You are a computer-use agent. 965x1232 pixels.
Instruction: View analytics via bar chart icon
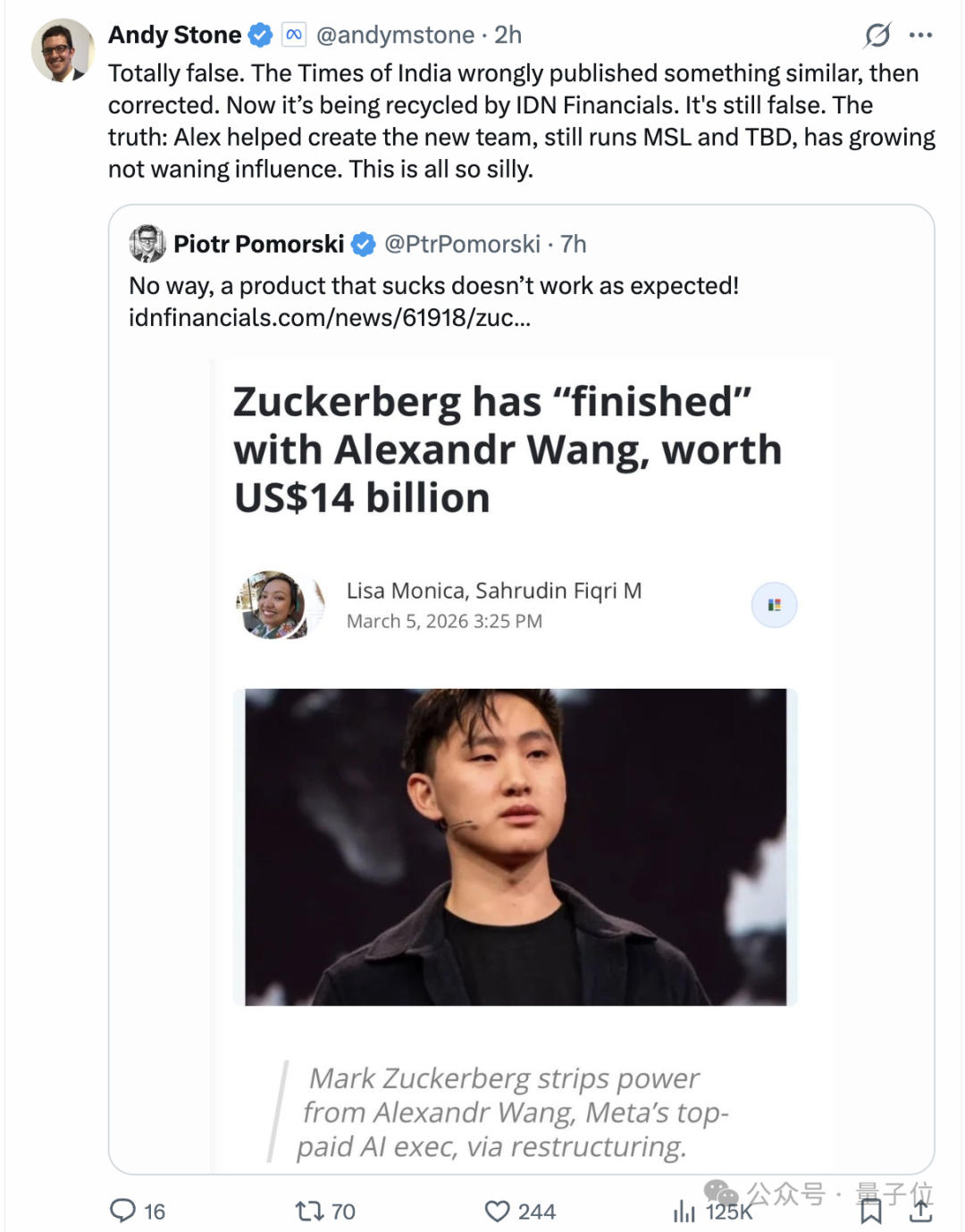684,1211
